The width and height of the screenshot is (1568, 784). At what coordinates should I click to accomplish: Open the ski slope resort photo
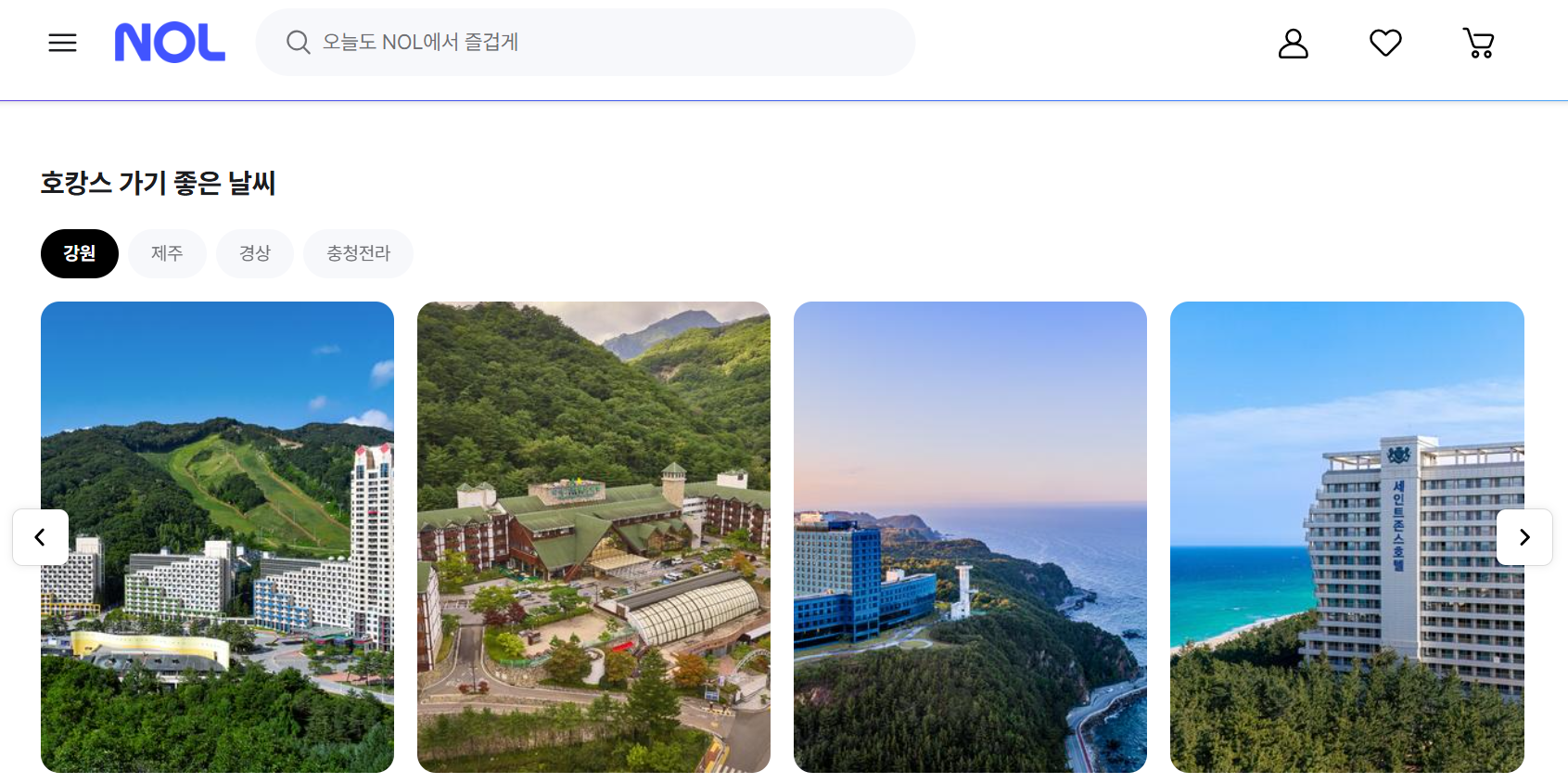[x=217, y=537]
